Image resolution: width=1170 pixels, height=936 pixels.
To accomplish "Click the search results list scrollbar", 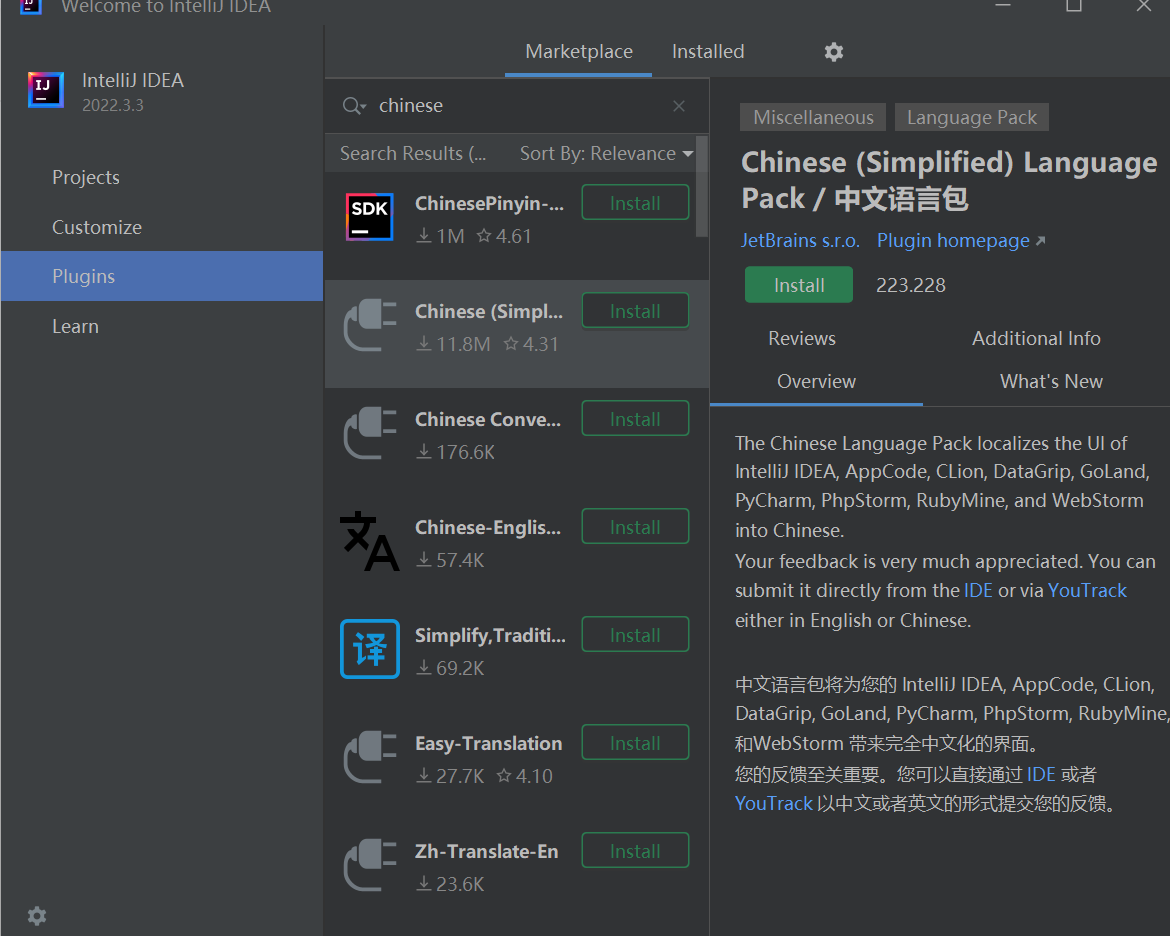I will click(701, 187).
